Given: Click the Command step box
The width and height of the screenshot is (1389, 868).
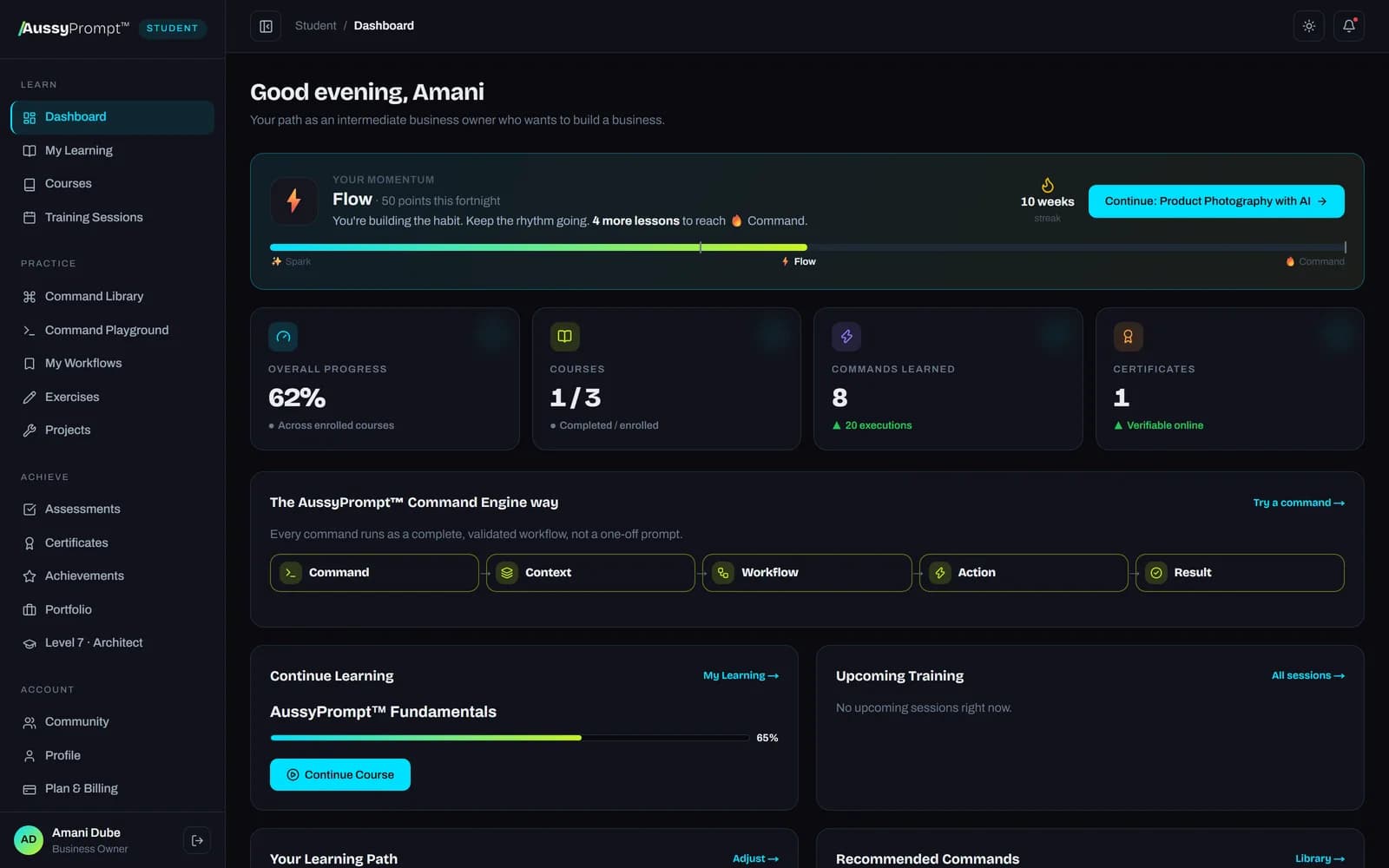Looking at the screenshot, I should (374, 573).
